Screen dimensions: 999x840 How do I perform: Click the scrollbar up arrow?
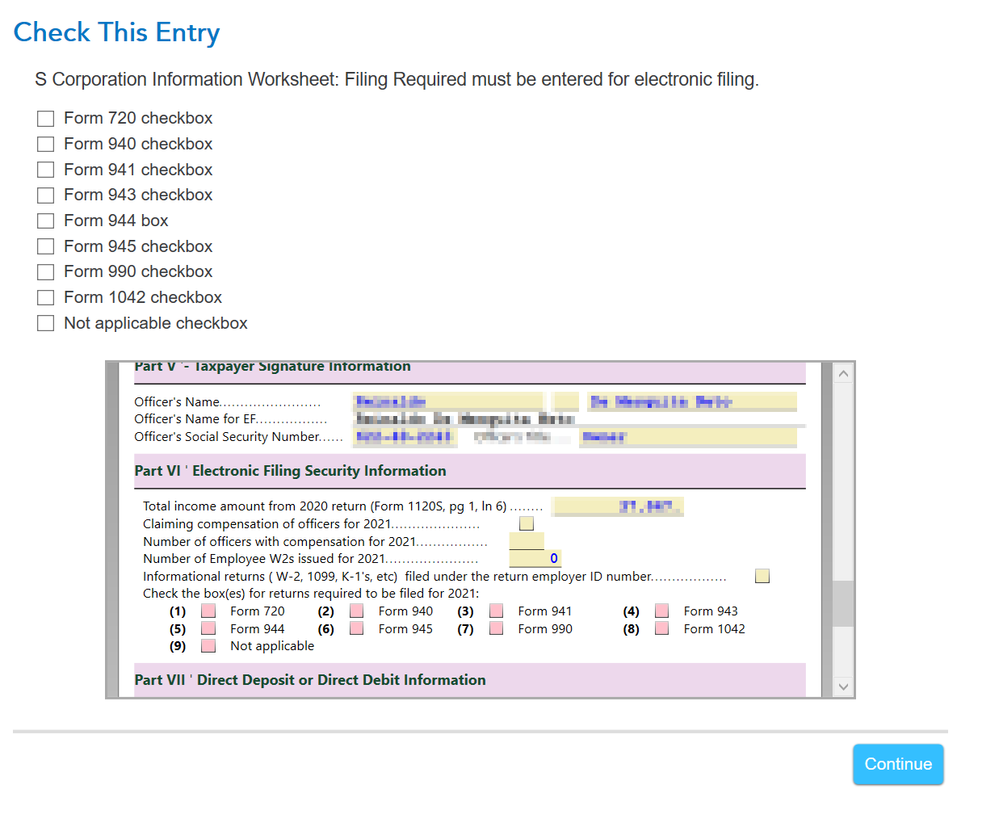(x=843, y=372)
